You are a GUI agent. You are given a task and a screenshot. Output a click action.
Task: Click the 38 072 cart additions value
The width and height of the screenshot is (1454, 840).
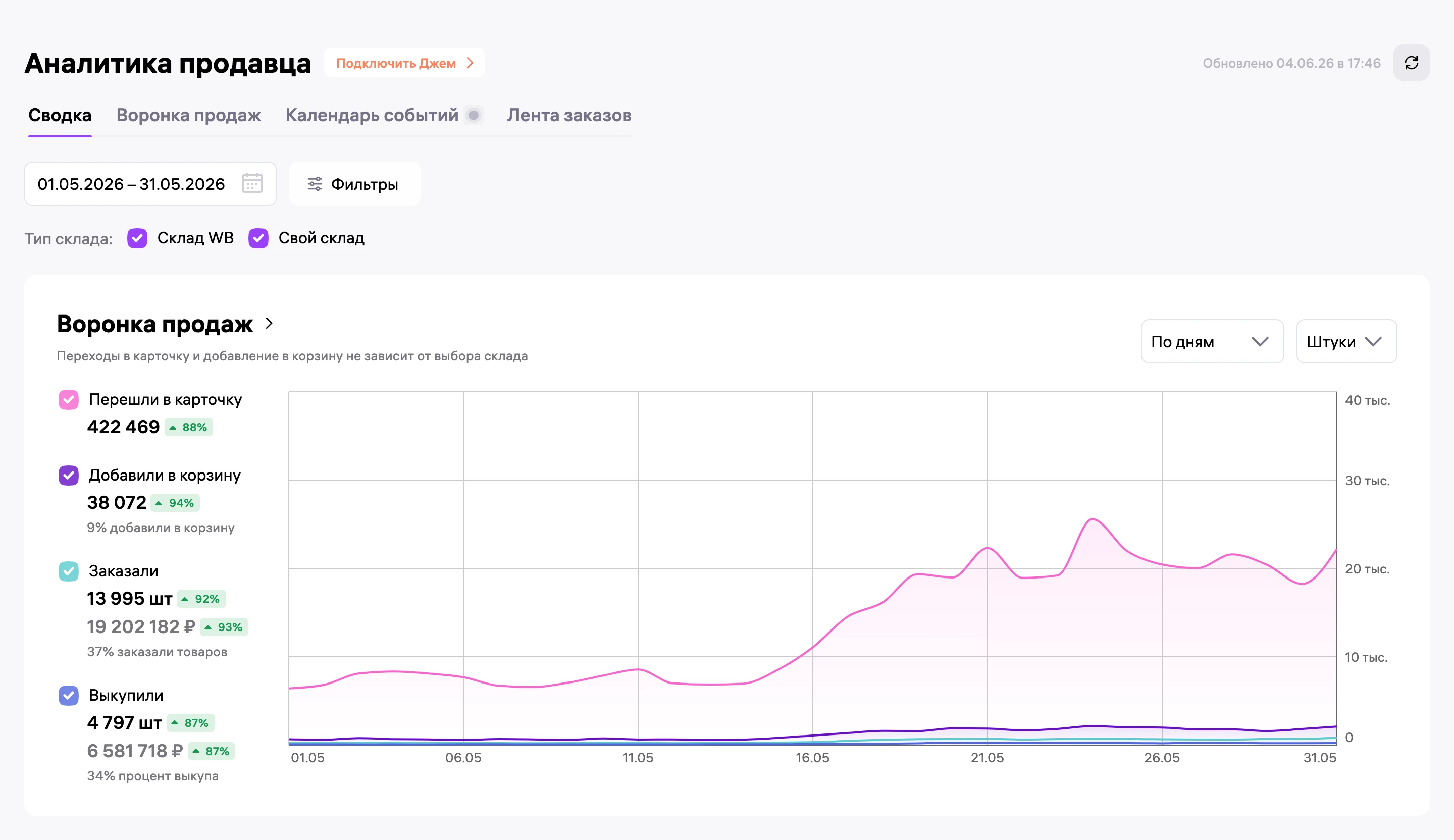pos(117,502)
